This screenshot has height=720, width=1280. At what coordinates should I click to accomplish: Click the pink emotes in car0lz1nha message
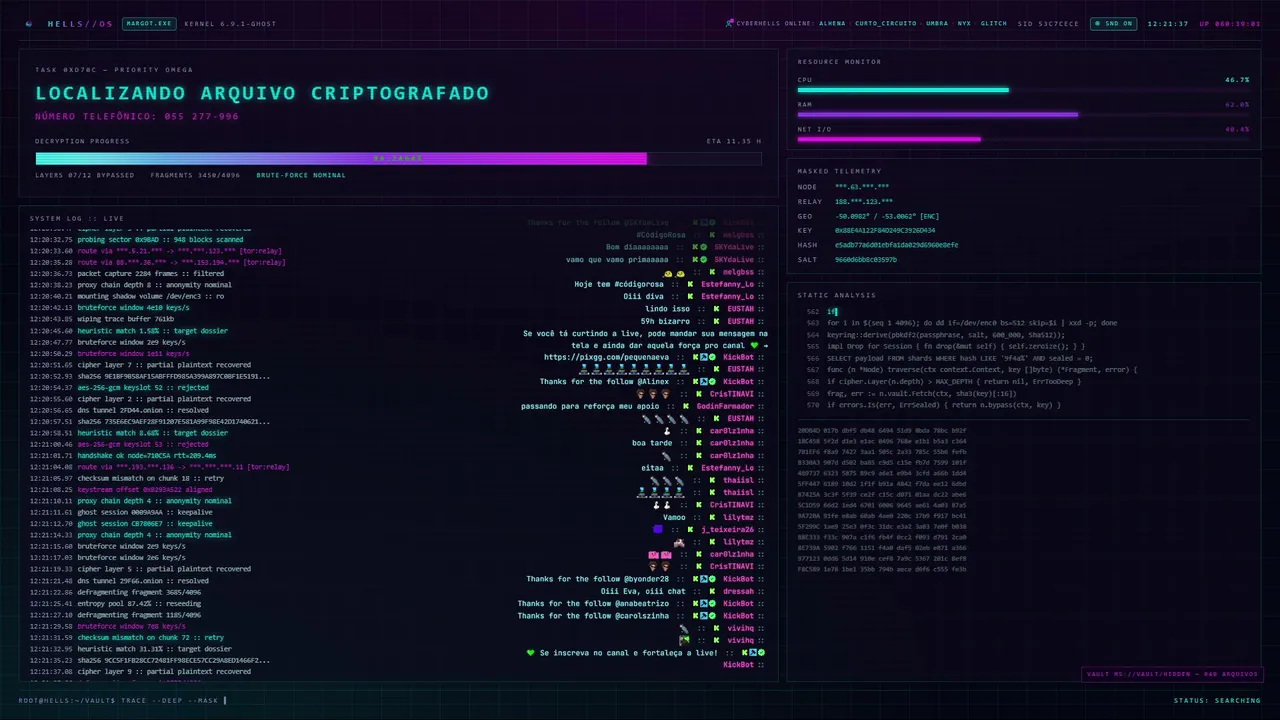coord(659,554)
